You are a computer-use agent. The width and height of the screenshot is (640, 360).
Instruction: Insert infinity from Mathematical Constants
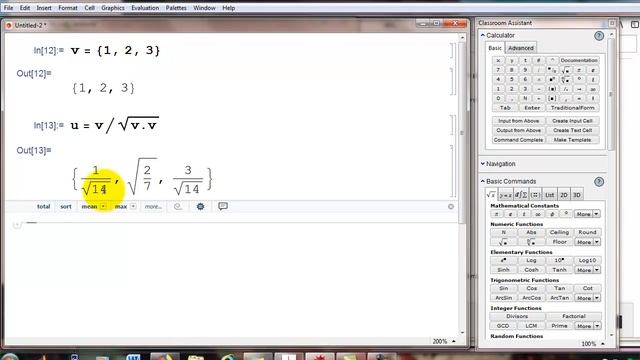(x=538, y=214)
